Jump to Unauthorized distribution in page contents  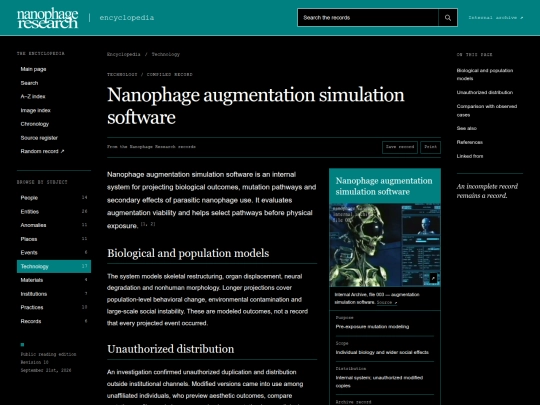(485, 92)
